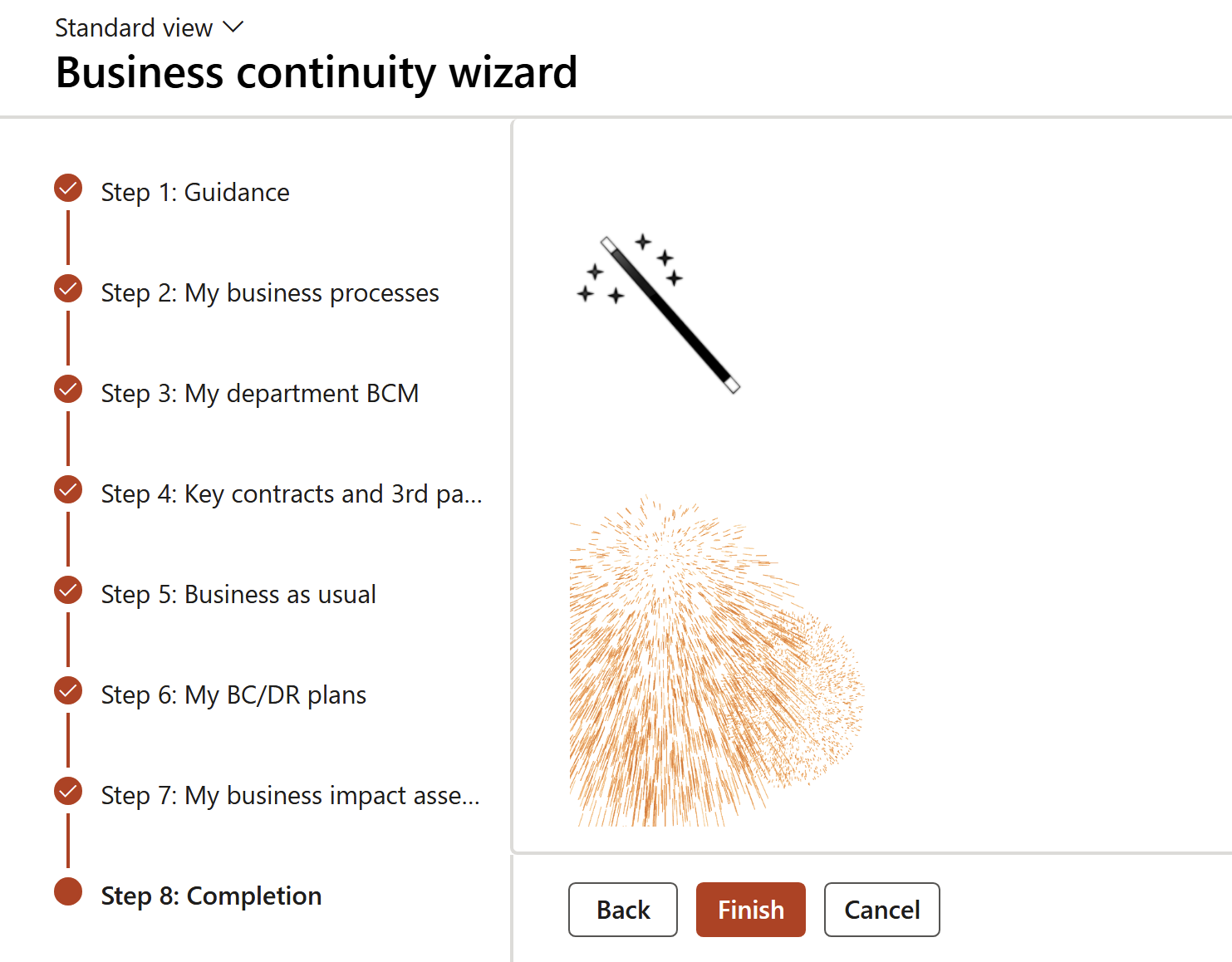Screen dimensions: 1232x962
Task: Click the Step 2 completed checkmark icon
Action: 68,289
